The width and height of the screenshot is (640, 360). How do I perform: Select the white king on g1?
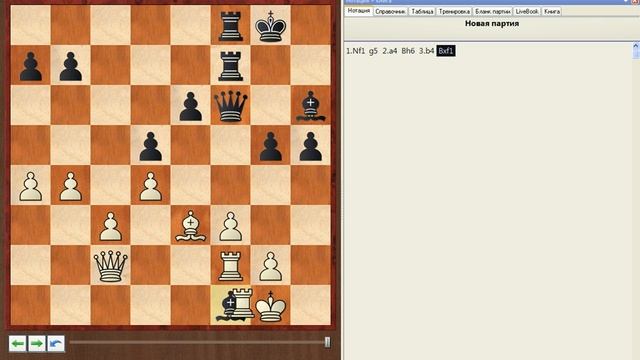(270, 306)
